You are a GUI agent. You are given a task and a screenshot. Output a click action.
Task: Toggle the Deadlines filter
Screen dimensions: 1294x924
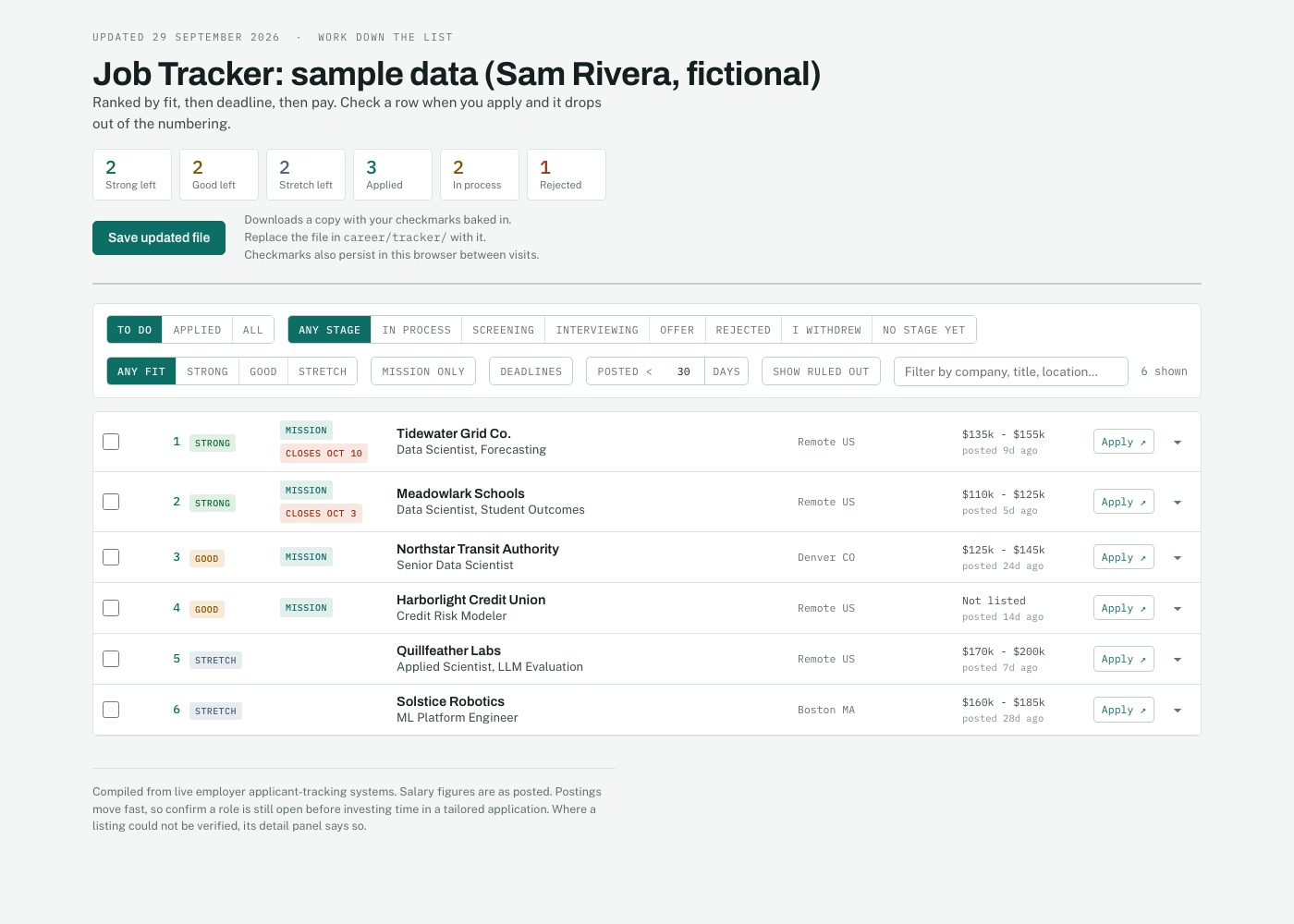pyautogui.click(x=531, y=371)
